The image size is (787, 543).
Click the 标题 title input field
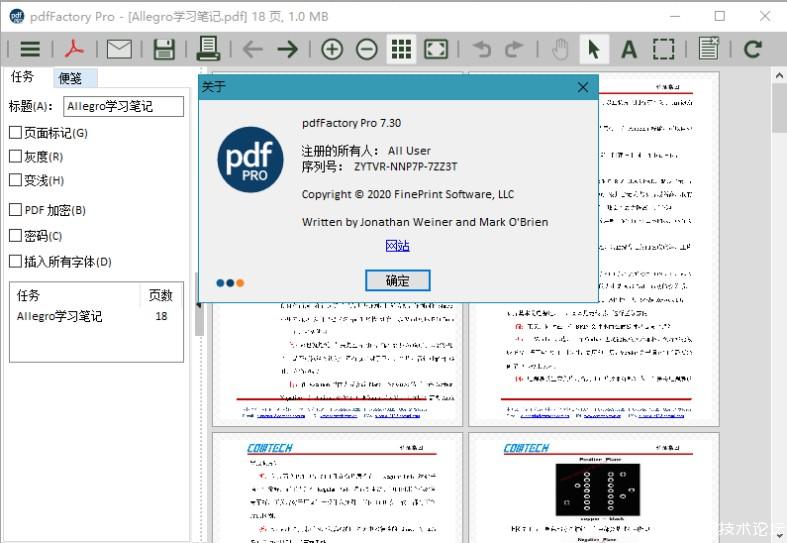(123, 106)
